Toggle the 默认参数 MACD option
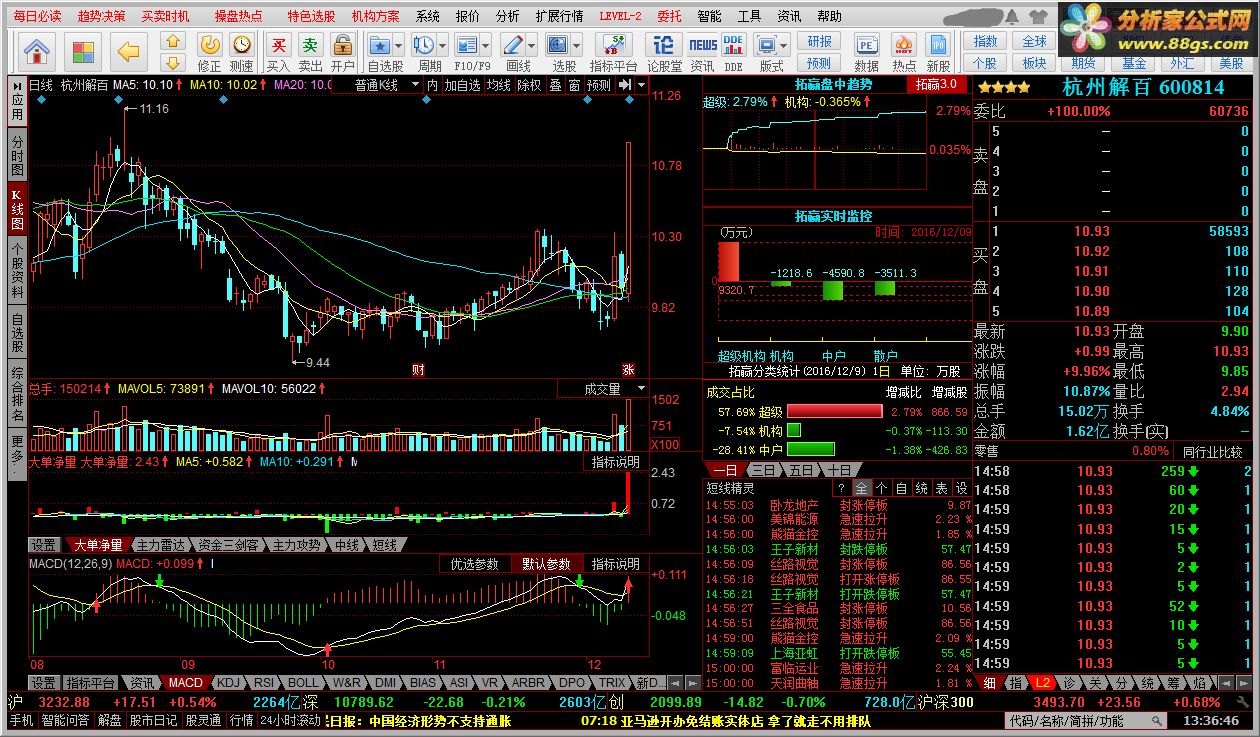The height and width of the screenshot is (737, 1260). [546, 564]
